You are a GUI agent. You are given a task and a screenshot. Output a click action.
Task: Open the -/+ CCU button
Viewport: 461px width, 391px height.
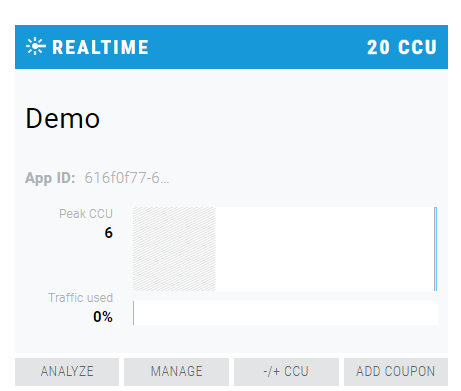pyautogui.click(x=286, y=372)
